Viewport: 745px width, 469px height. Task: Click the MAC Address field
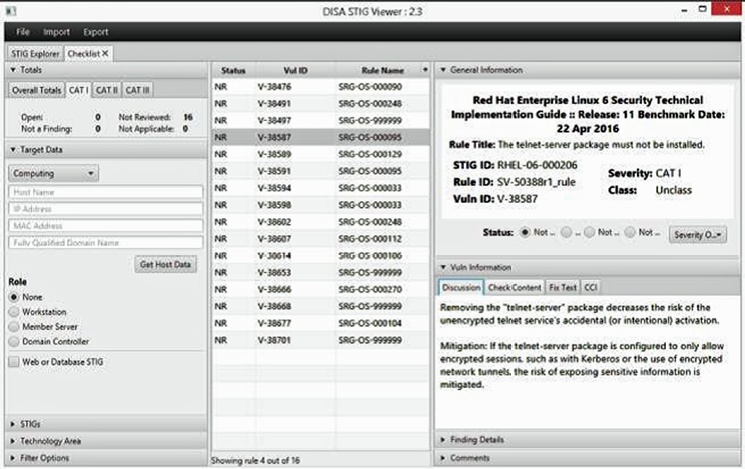pos(105,226)
